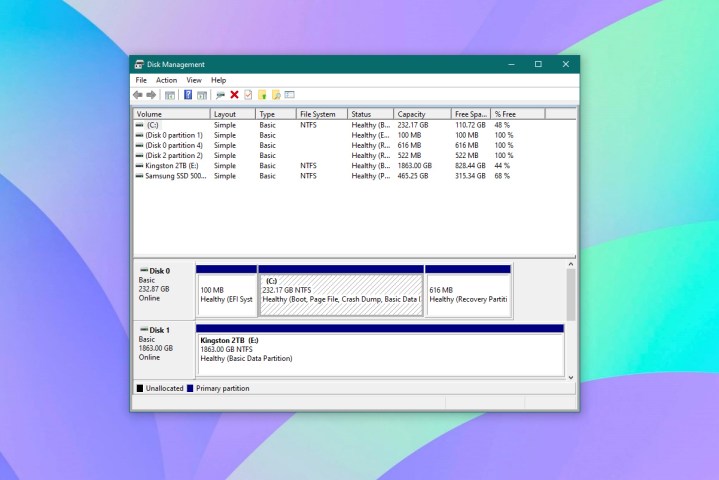Click the Disk 1 icon in graphical view
The image size is (719, 480).
coord(144,329)
